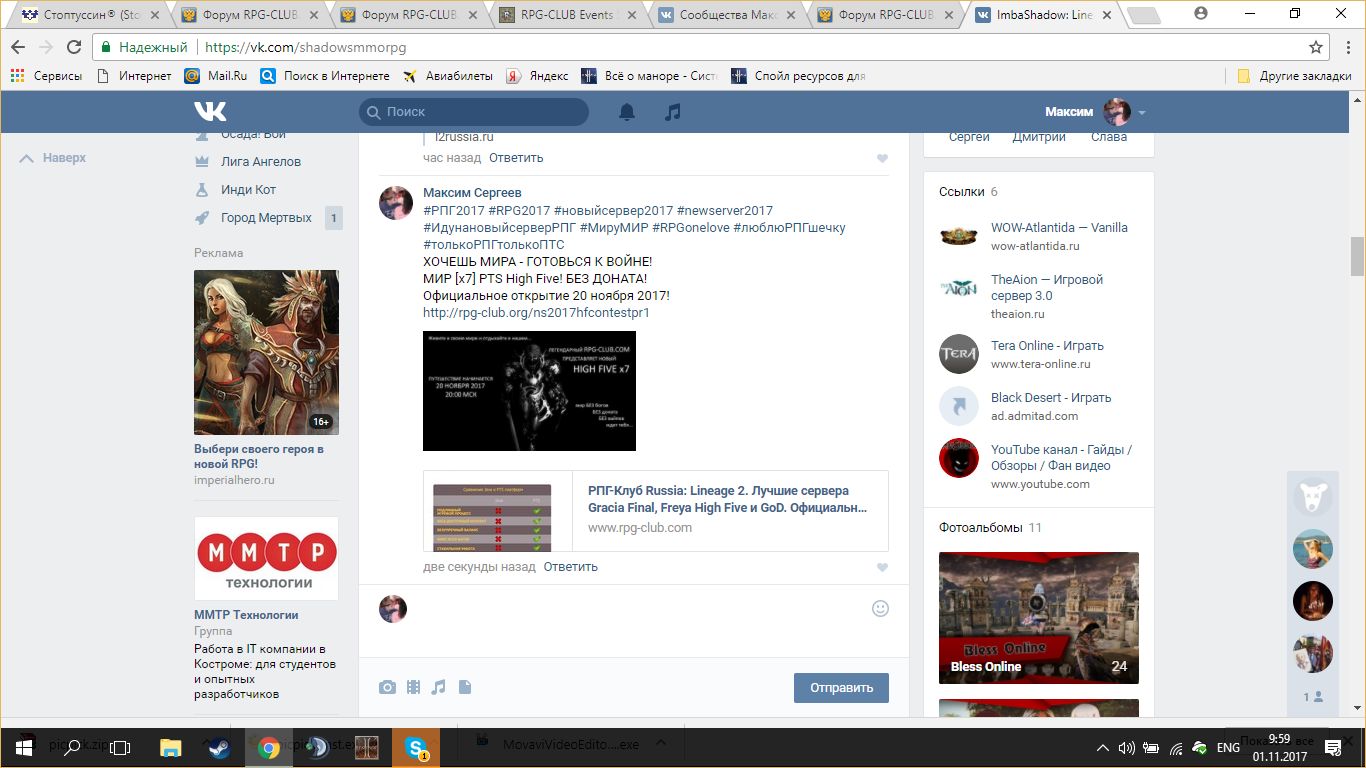Open Chrome from the Windows taskbar
The width and height of the screenshot is (1366, 768).
tap(268, 747)
